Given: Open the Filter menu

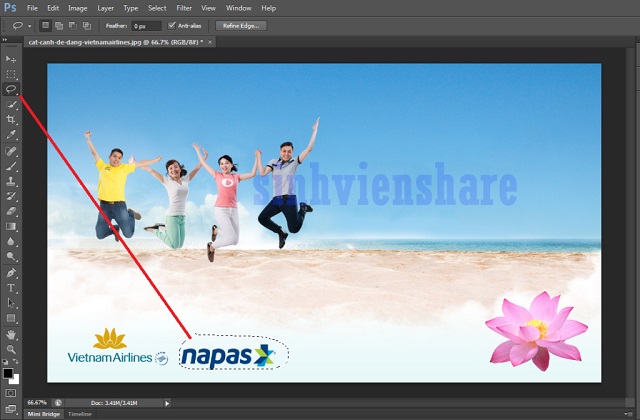Looking at the screenshot, I should click(x=184, y=8).
